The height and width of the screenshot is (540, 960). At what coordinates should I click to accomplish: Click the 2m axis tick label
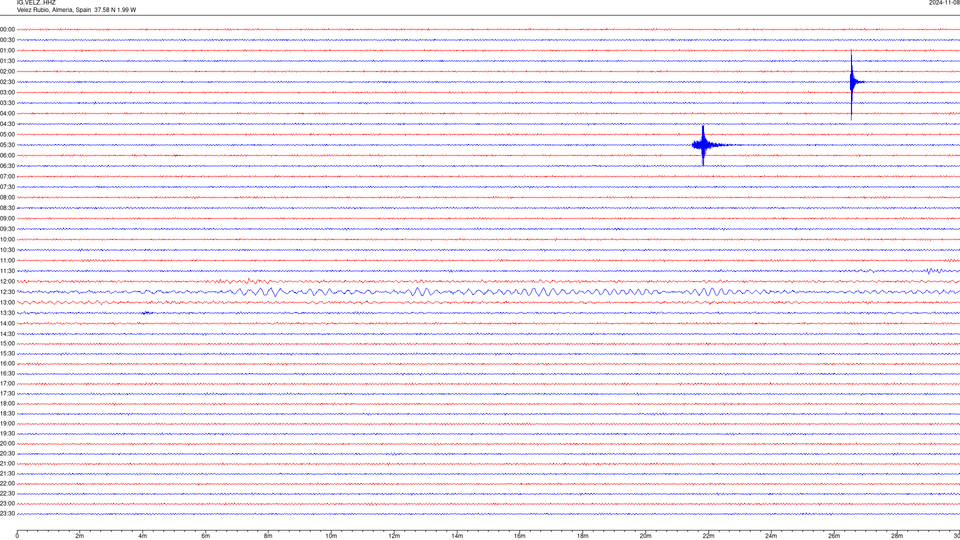point(80,536)
